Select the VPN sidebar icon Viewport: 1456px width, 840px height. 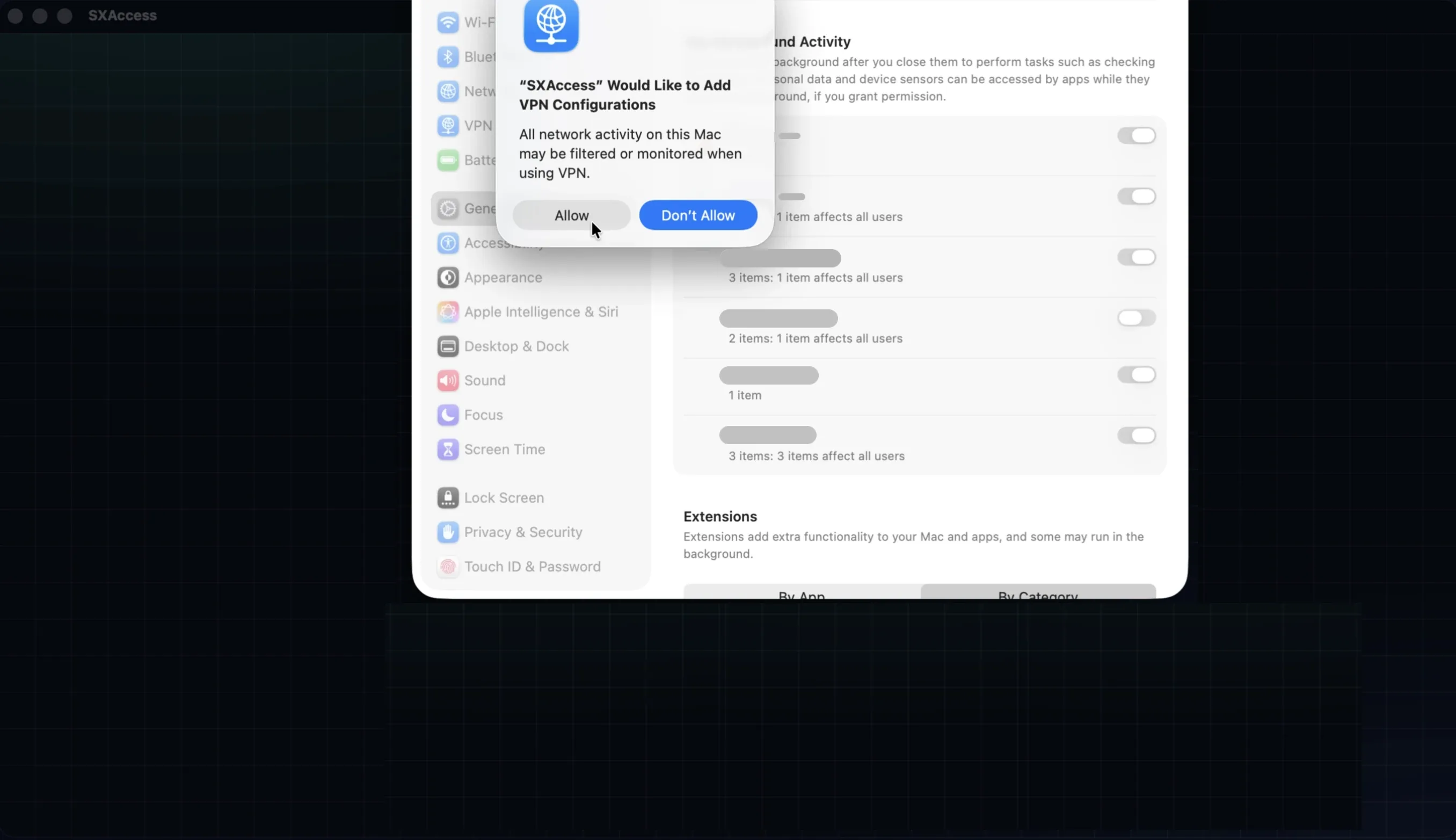coord(448,126)
